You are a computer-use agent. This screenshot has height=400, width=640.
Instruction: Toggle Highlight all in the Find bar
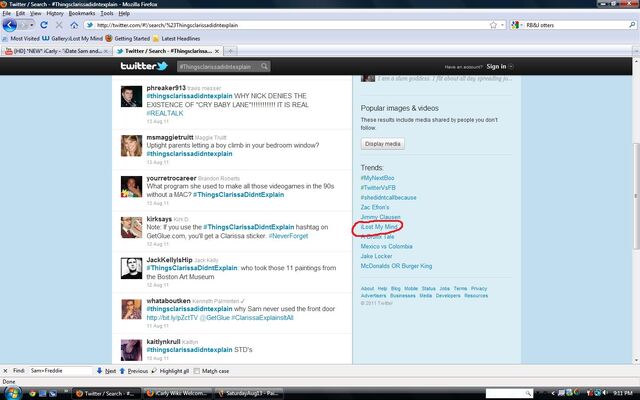tap(170, 371)
